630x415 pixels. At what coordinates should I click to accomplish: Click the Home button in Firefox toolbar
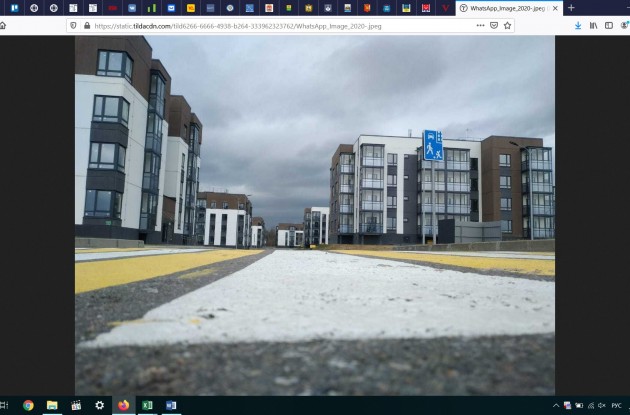[3, 25]
